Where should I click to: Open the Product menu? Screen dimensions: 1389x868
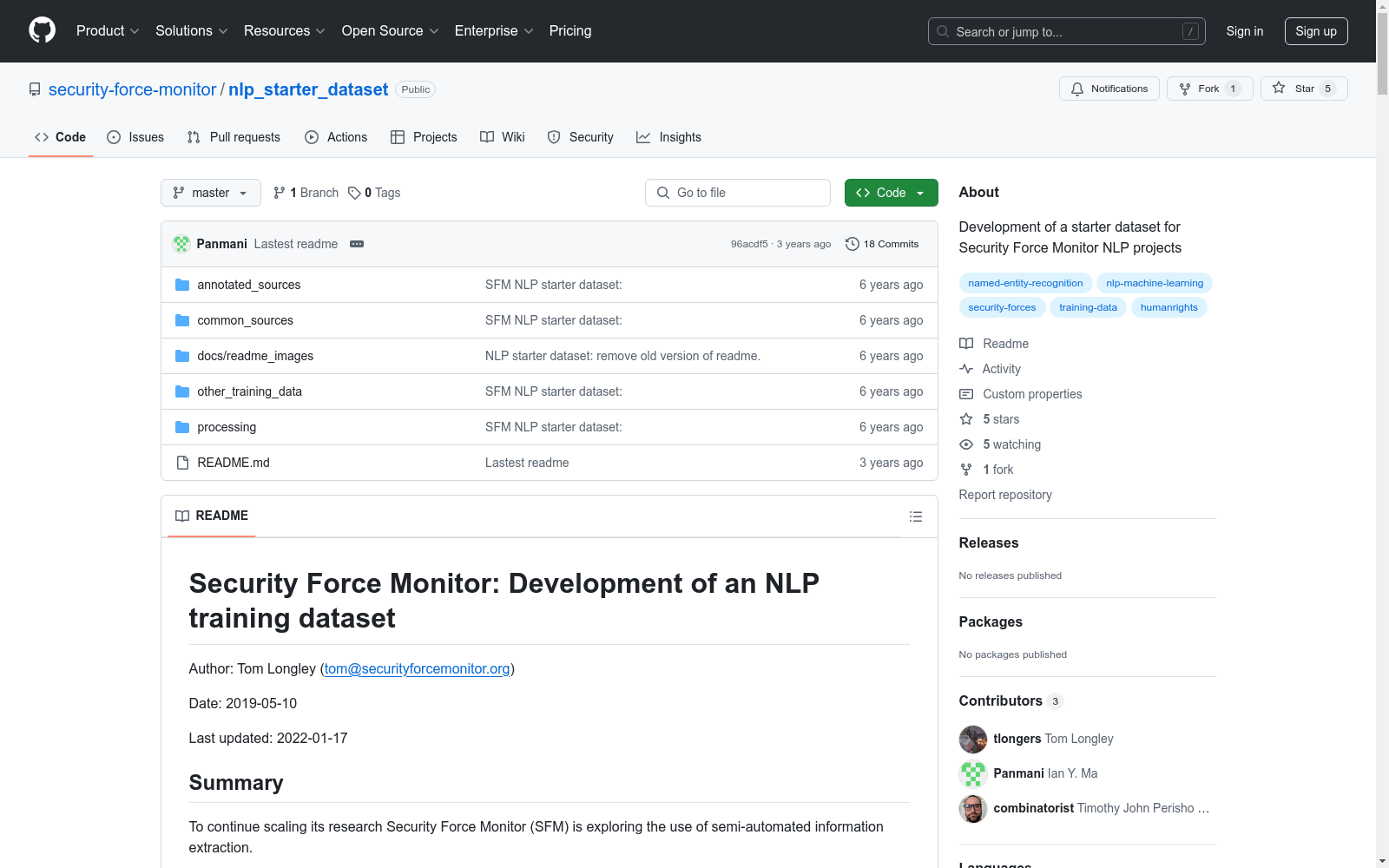point(108,30)
